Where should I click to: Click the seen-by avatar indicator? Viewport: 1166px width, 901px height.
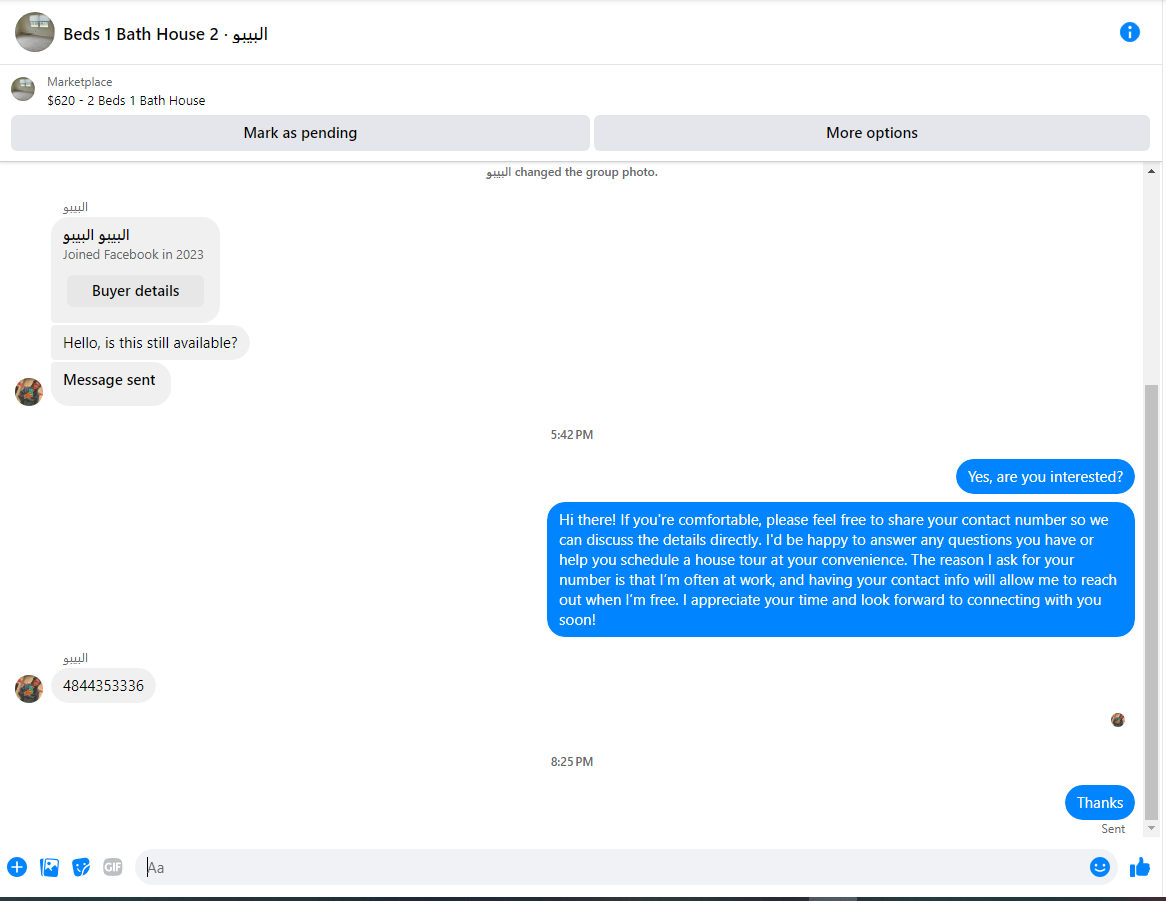point(1118,720)
